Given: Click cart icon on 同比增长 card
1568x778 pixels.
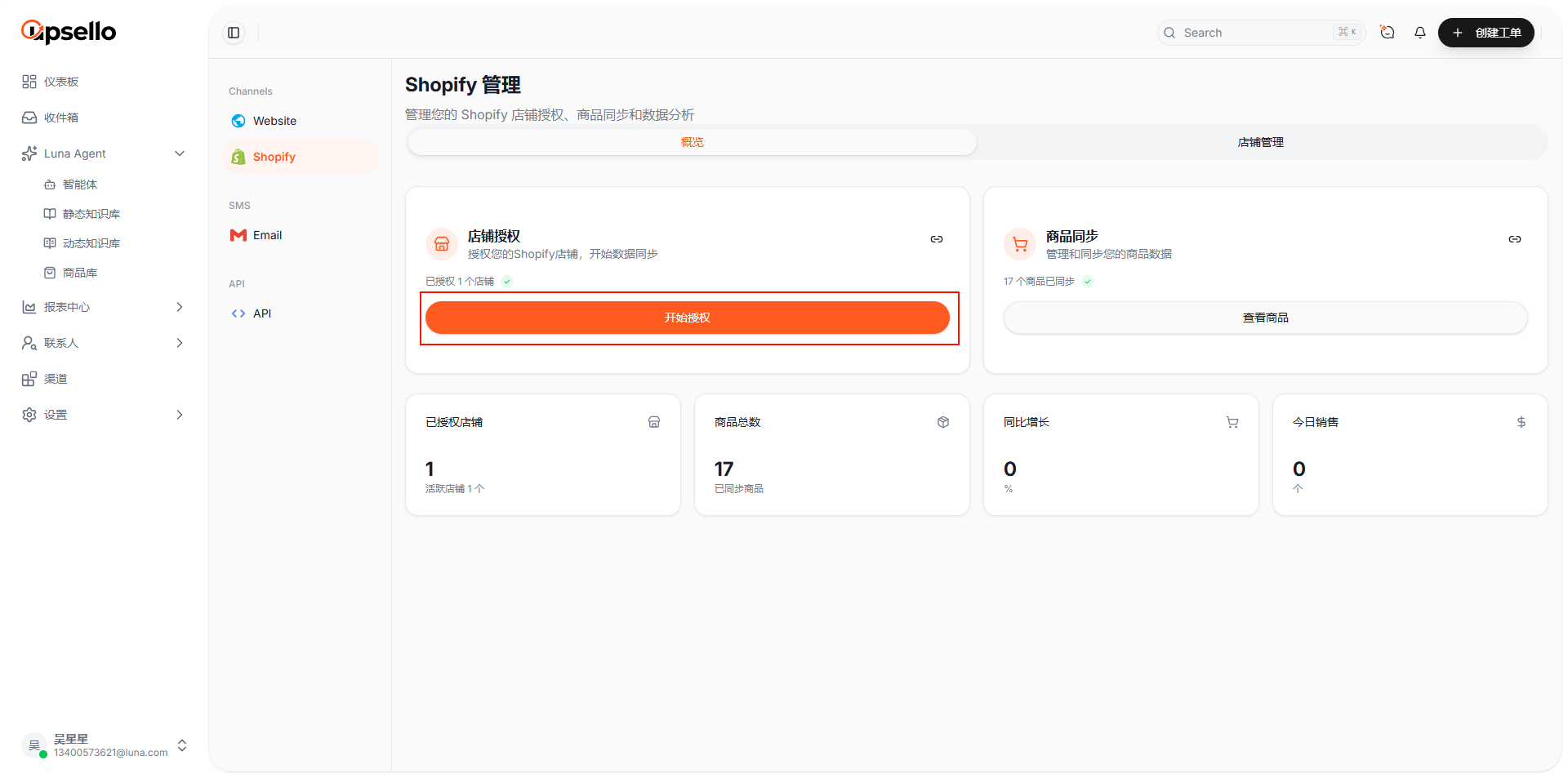Looking at the screenshot, I should pyautogui.click(x=1232, y=422).
